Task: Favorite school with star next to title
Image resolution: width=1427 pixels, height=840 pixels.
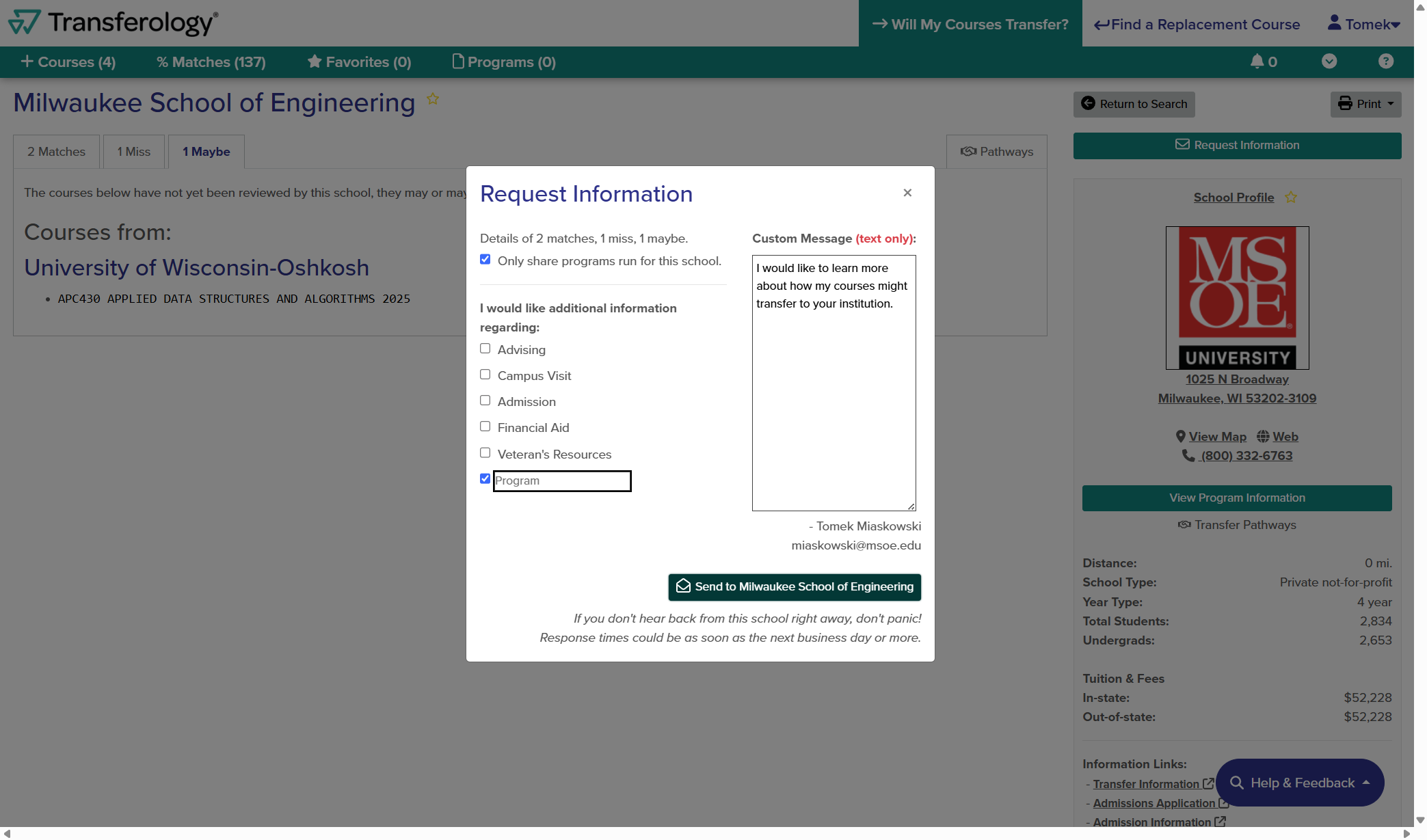Action: coord(433,99)
